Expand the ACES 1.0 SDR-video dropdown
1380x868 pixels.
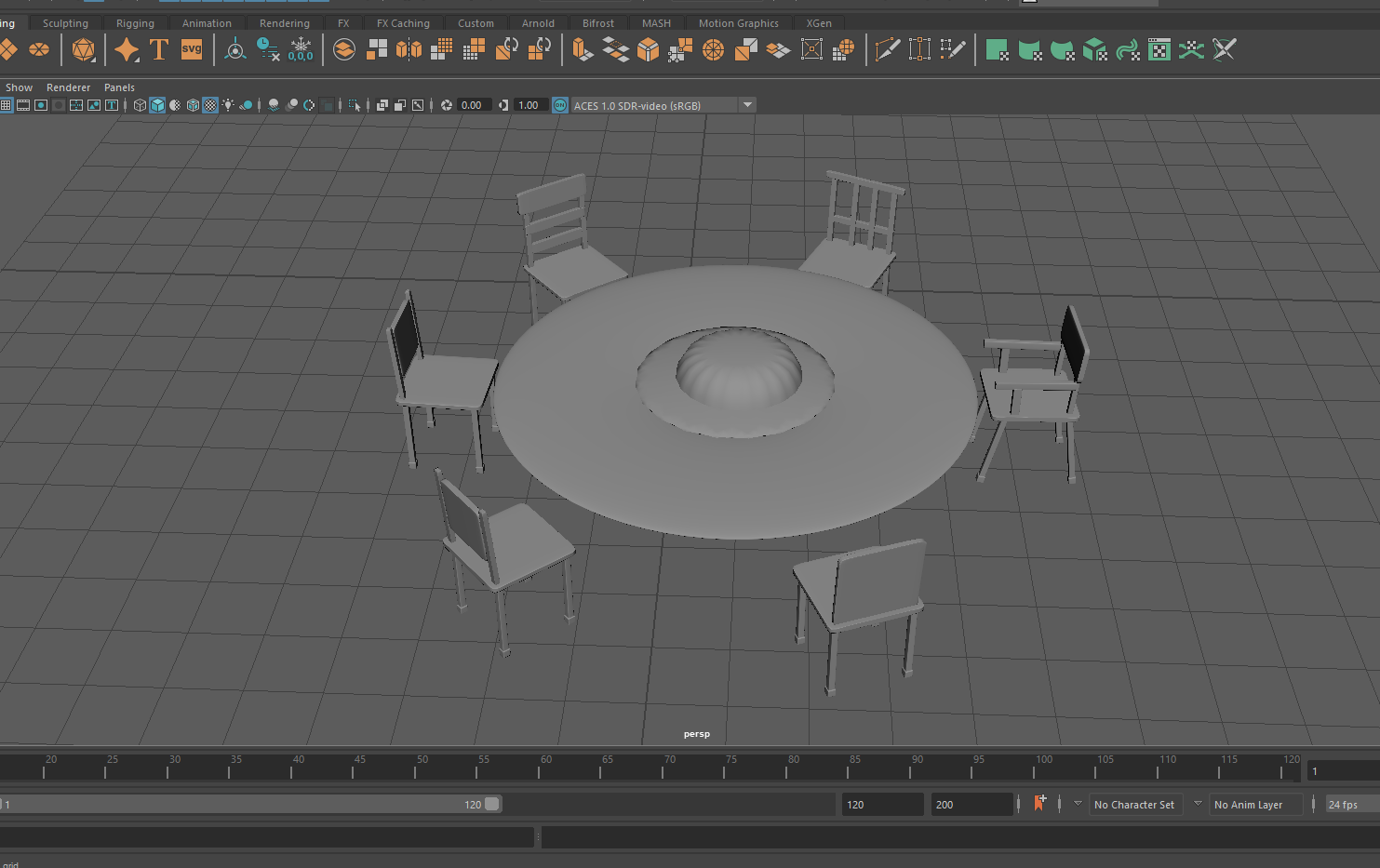747,105
